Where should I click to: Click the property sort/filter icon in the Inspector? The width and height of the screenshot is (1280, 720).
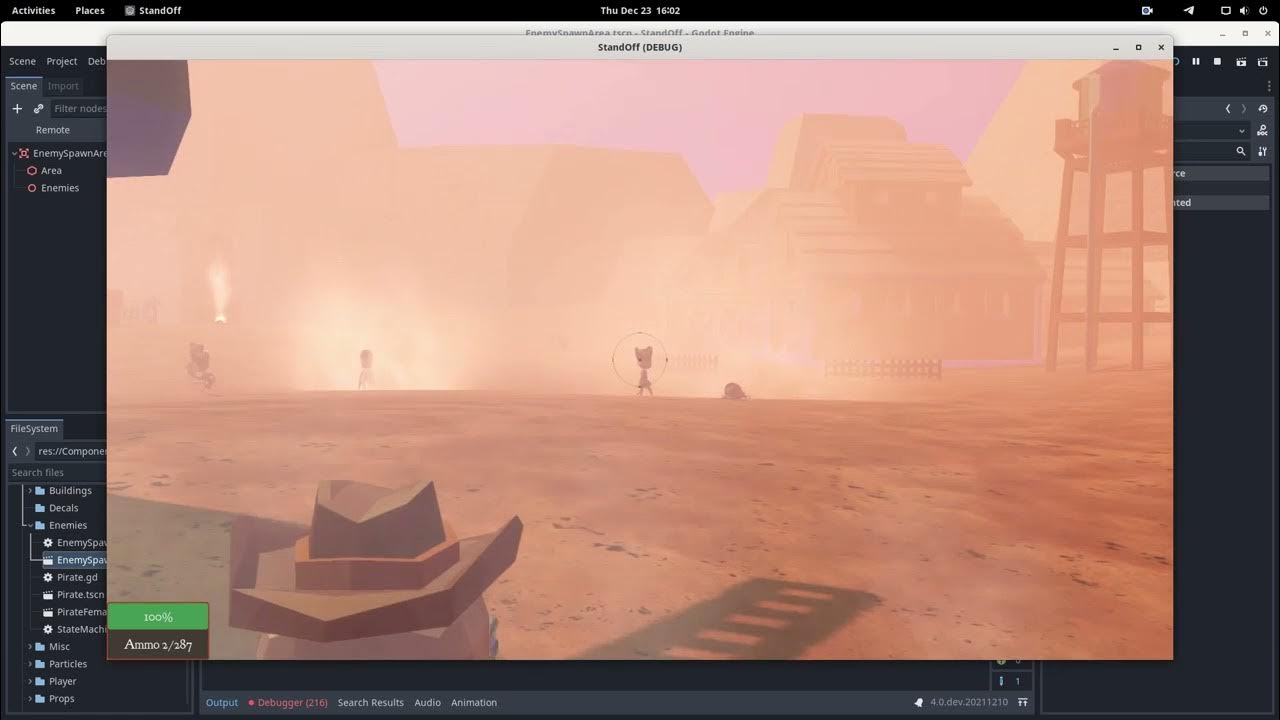(x=1263, y=150)
